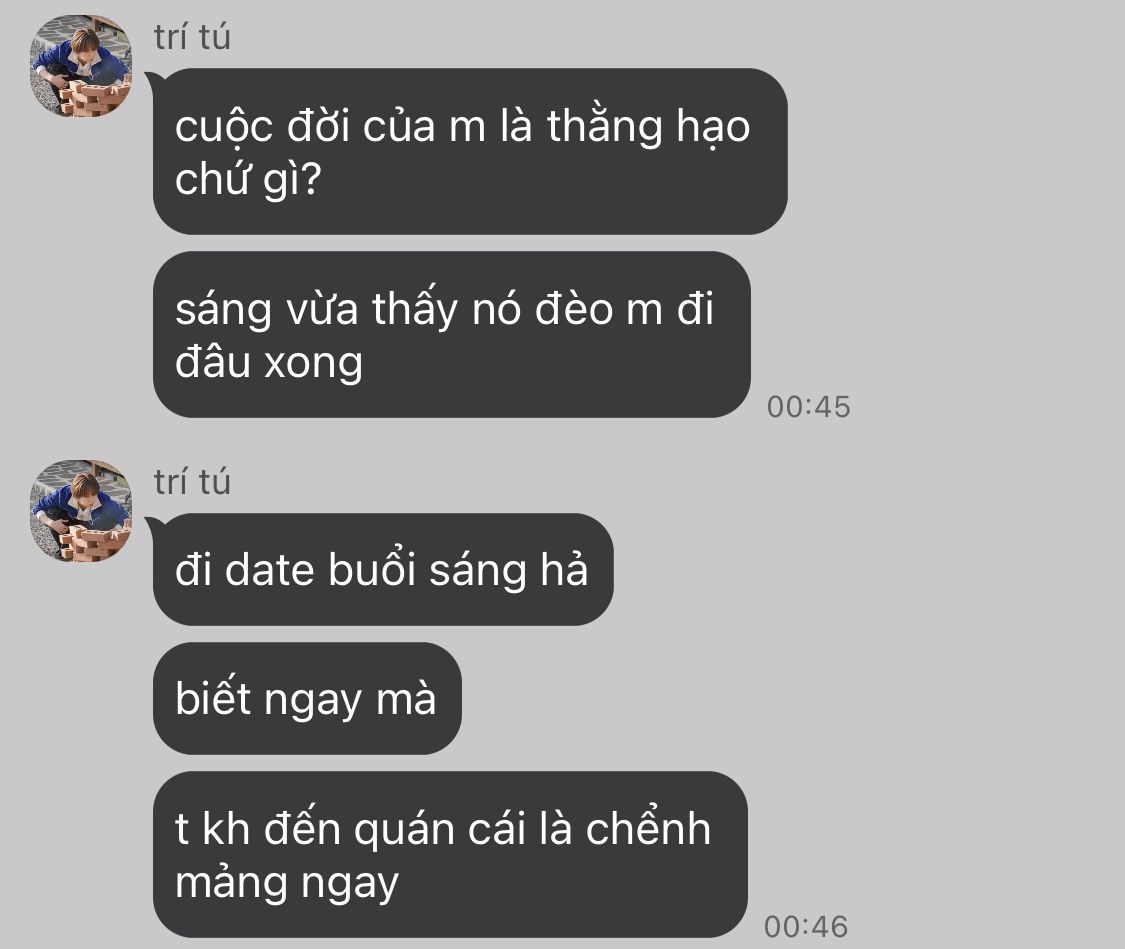Click the words 'mảng ngay' in last bubble

[x=287, y=882]
